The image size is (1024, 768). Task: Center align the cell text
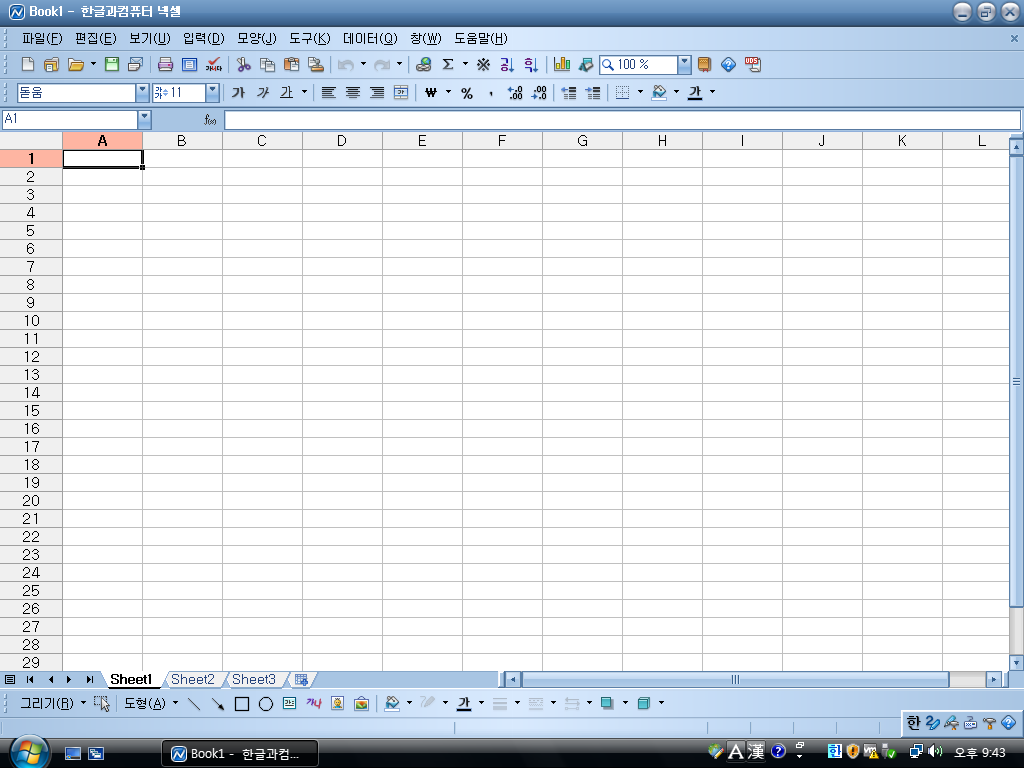353,93
